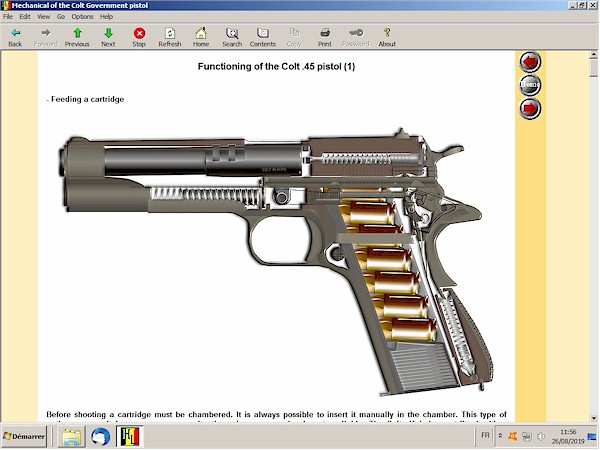Click the Password key icon
Viewport: 600px width, 450px height.
(x=355, y=37)
